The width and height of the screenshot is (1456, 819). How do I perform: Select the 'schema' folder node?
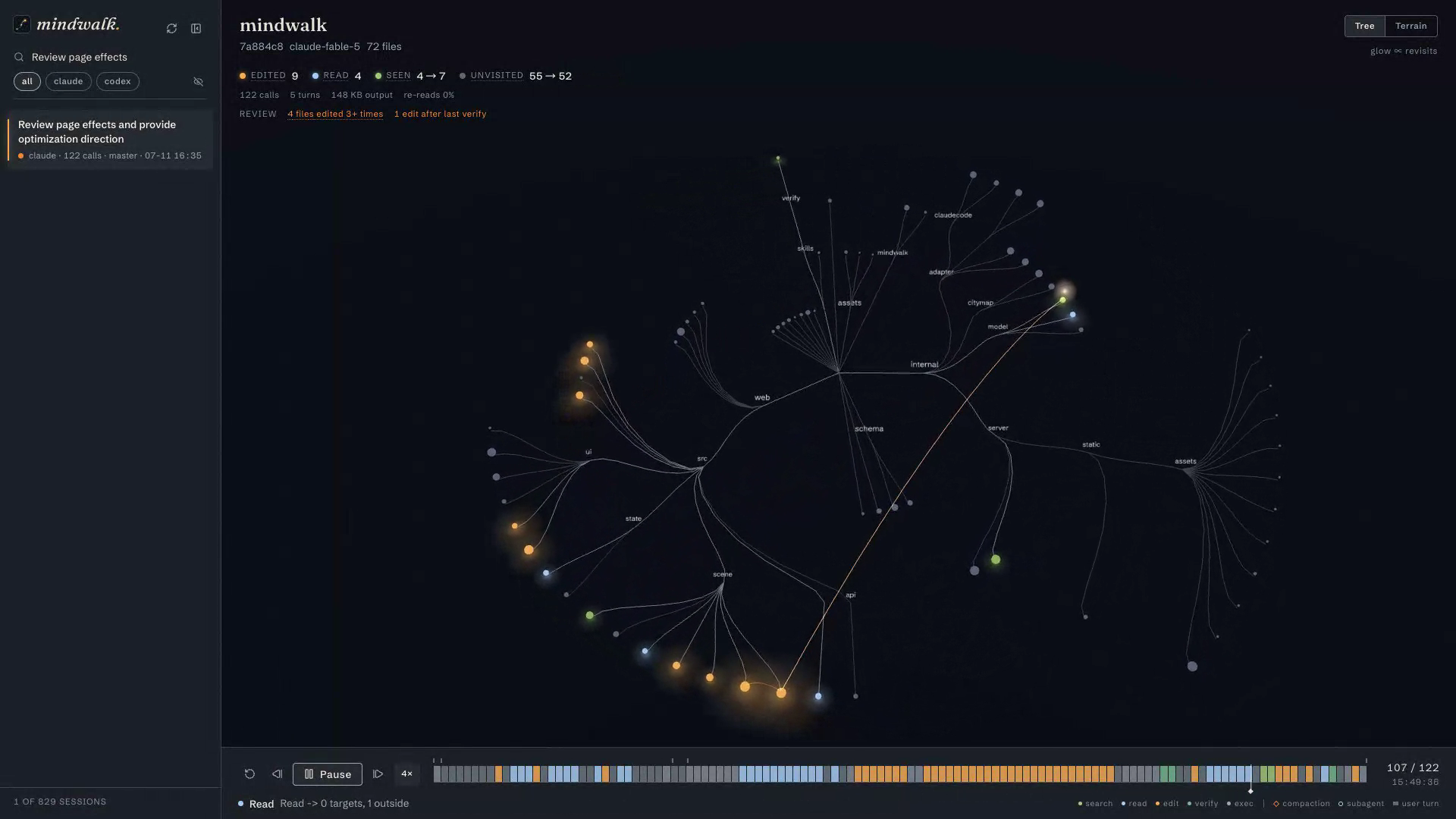pos(869,429)
